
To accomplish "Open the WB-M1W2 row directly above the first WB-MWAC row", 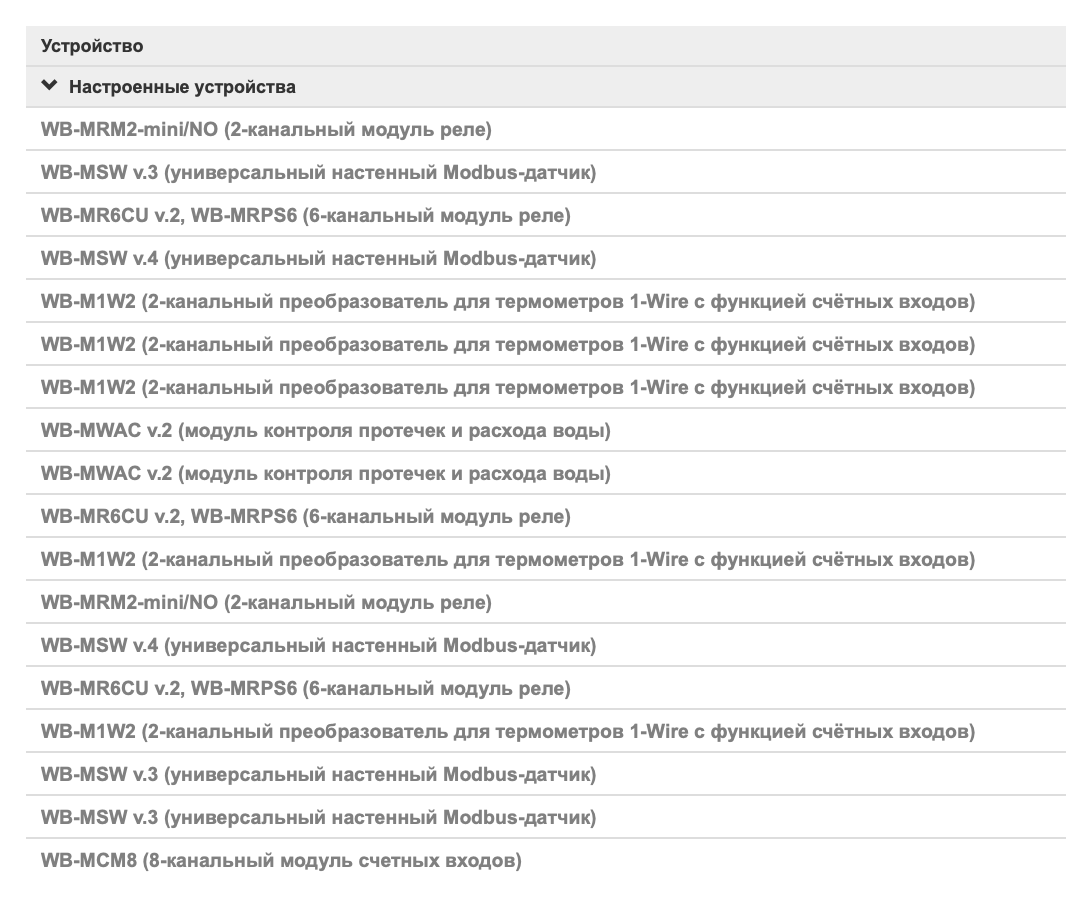I will [x=546, y=387].
